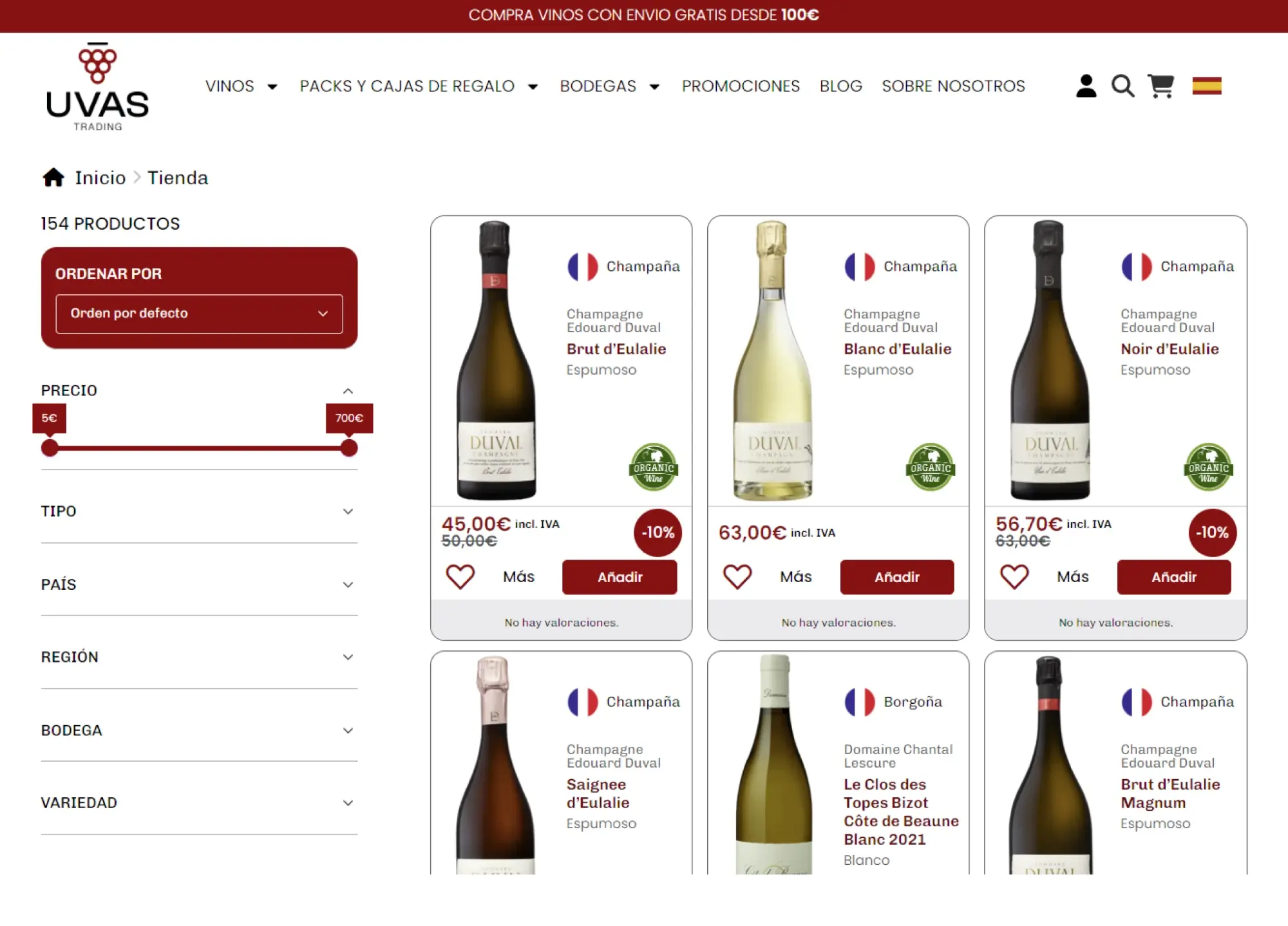Viewport: 1288px width, 926px height.
Task: Open the PROMOCIONES menu item
Action: click(741, 86)
